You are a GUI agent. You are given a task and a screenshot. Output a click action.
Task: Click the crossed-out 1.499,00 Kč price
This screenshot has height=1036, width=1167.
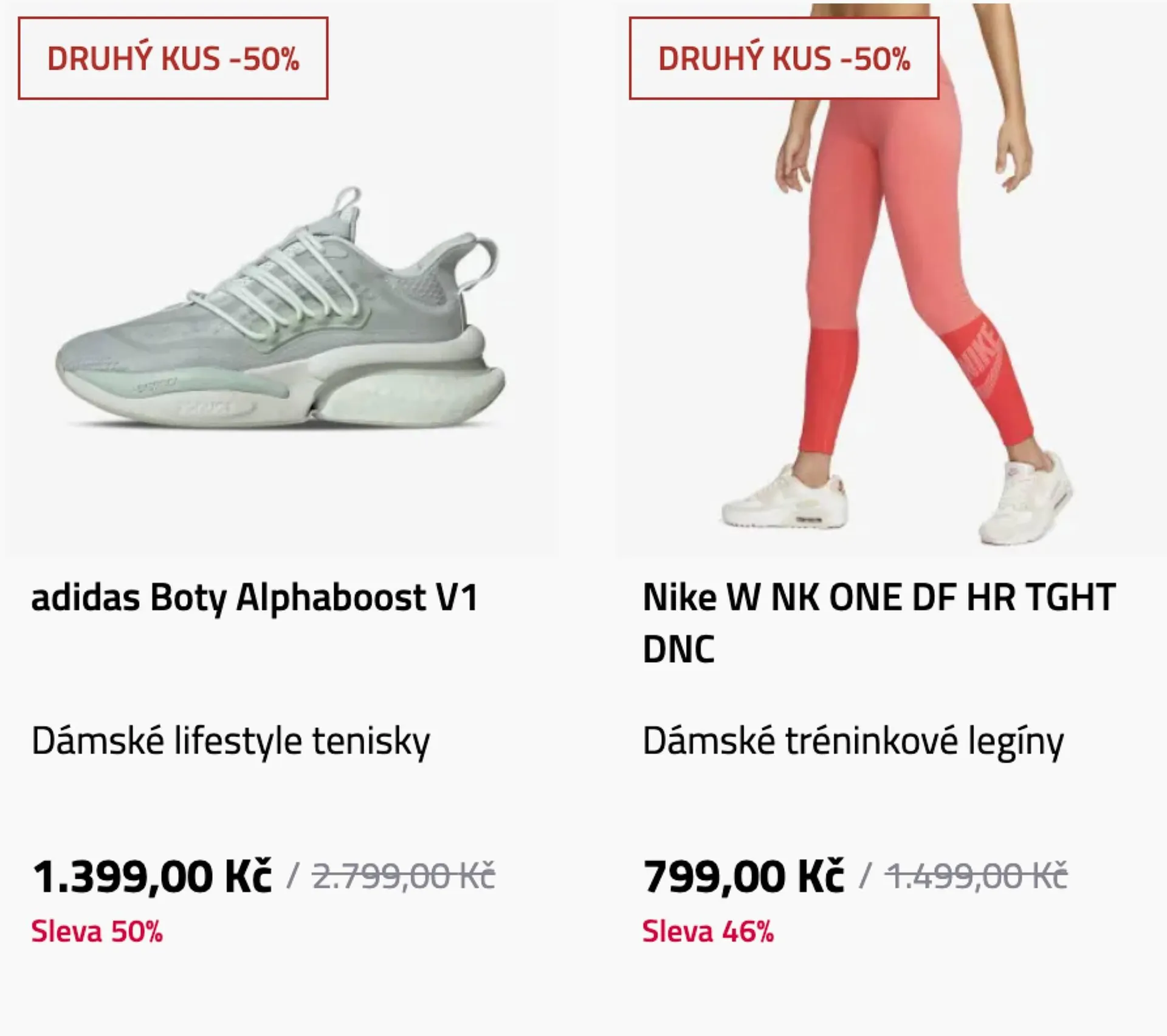976,876
